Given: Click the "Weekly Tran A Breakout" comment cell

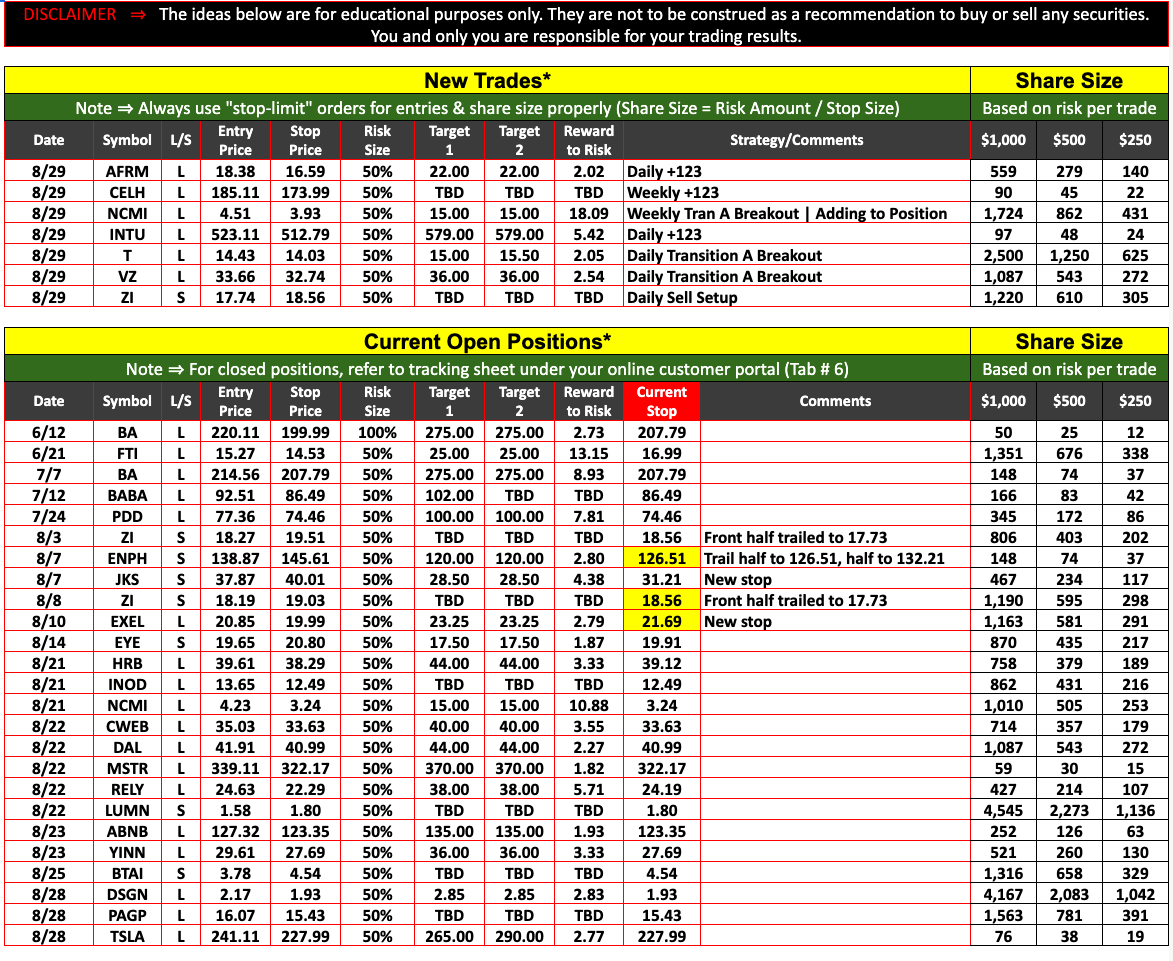Looking at the screenshot, I should click(x=786, y=214).
